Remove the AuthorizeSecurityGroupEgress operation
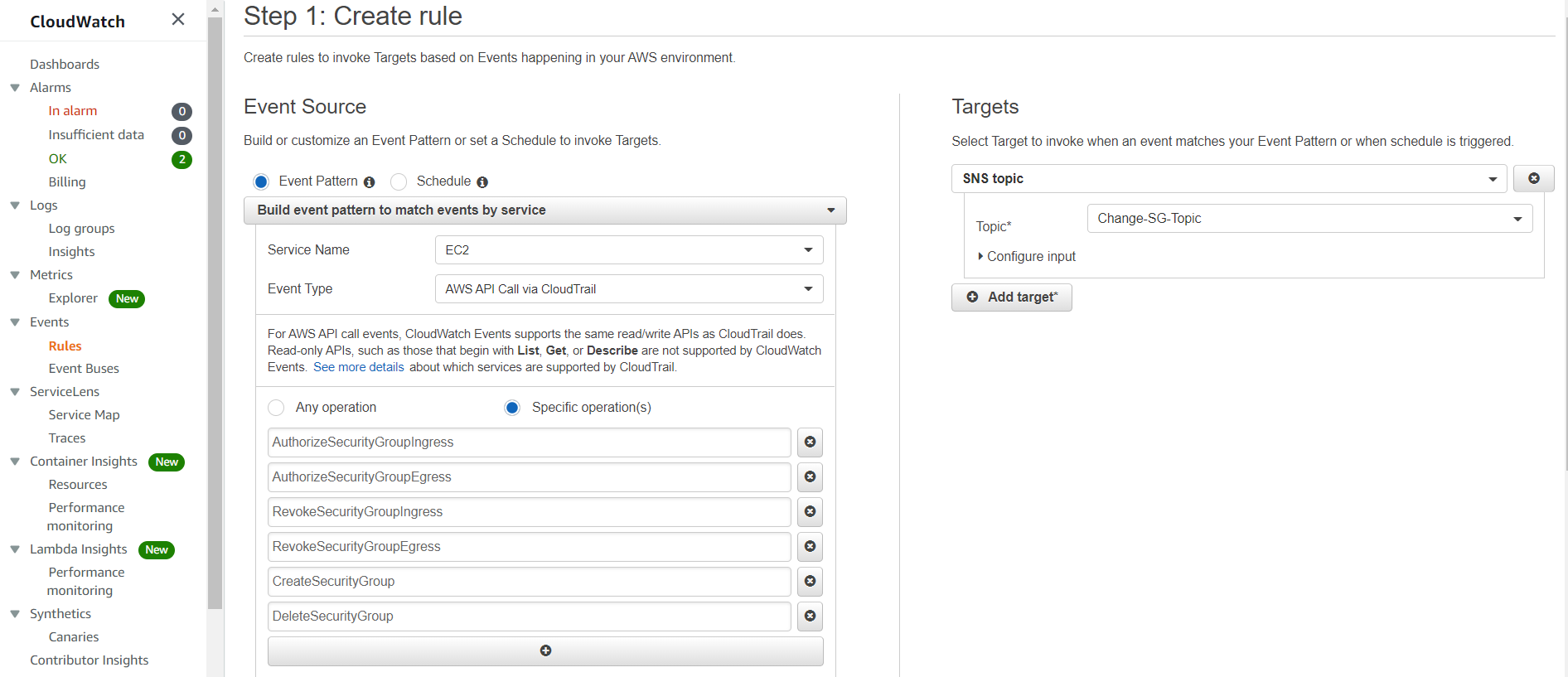 tap(810, 477)
